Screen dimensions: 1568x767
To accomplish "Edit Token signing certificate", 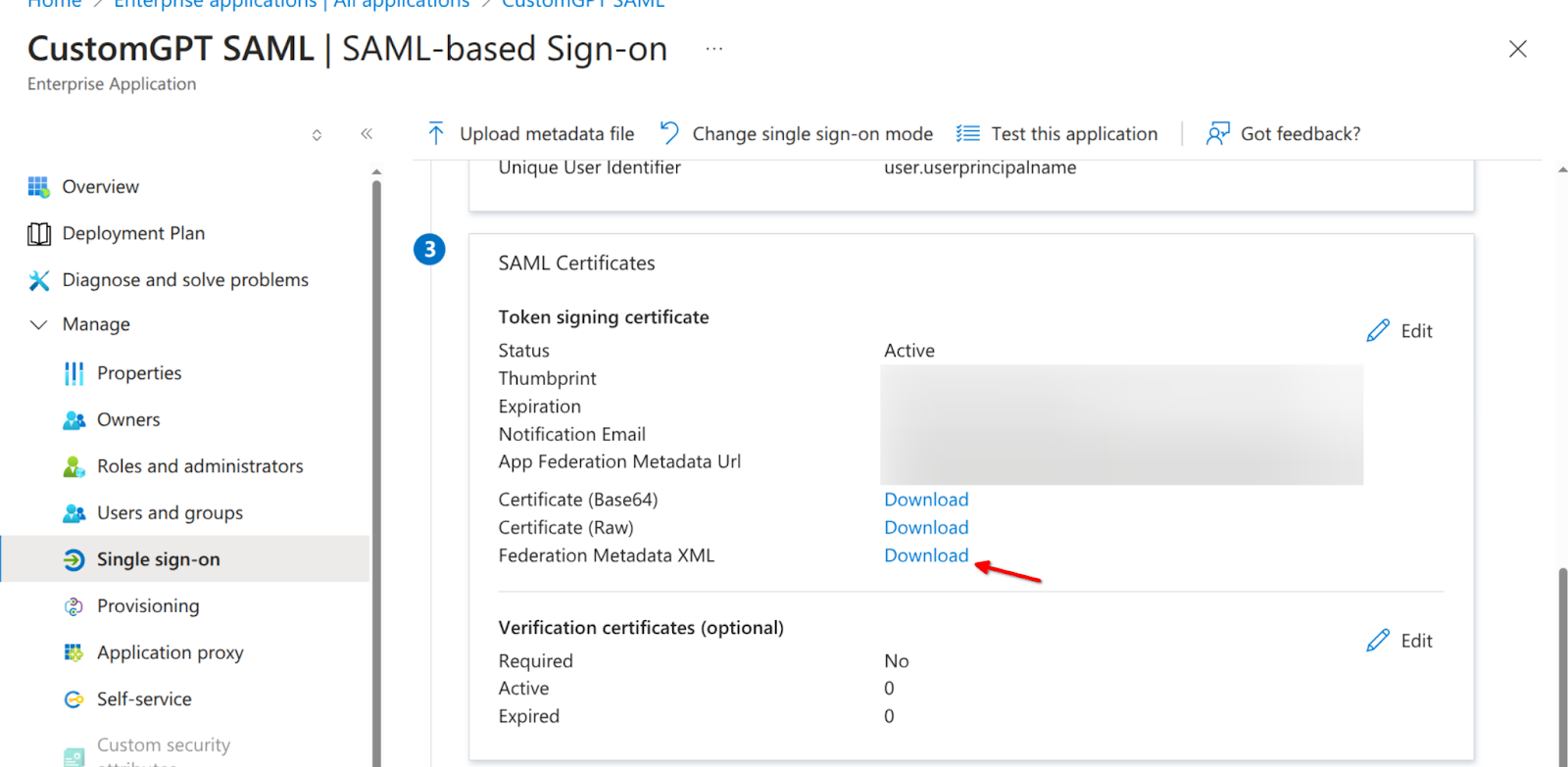I will pyautogui.click(x=1399, y=331).
